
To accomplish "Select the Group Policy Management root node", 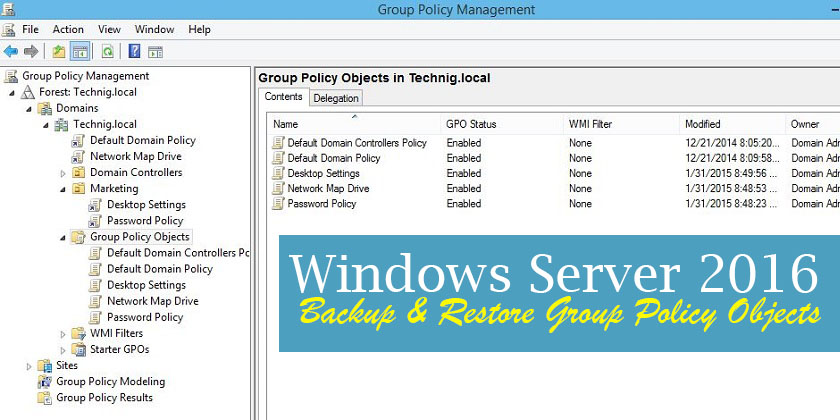I will point(86,76).
